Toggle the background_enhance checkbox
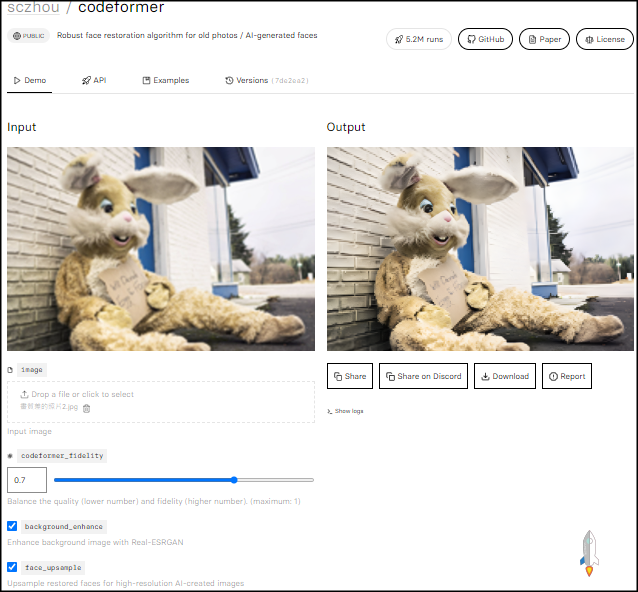This screenshot has height=592, width=638. click(x=12, y=526)
